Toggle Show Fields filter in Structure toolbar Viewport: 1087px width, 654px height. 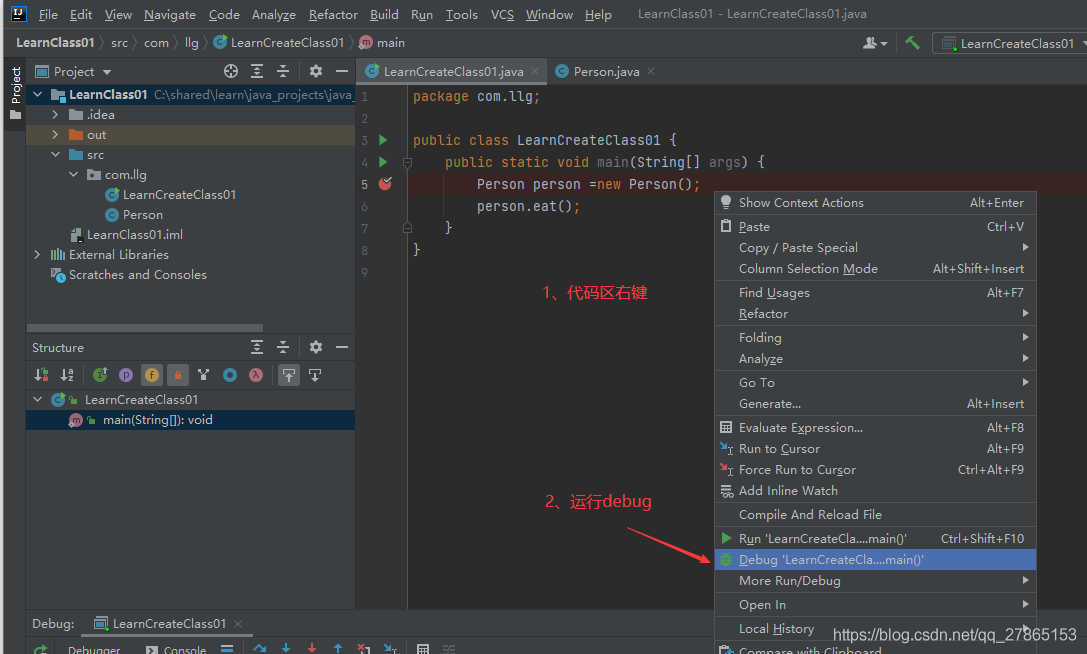click(152, 375)
